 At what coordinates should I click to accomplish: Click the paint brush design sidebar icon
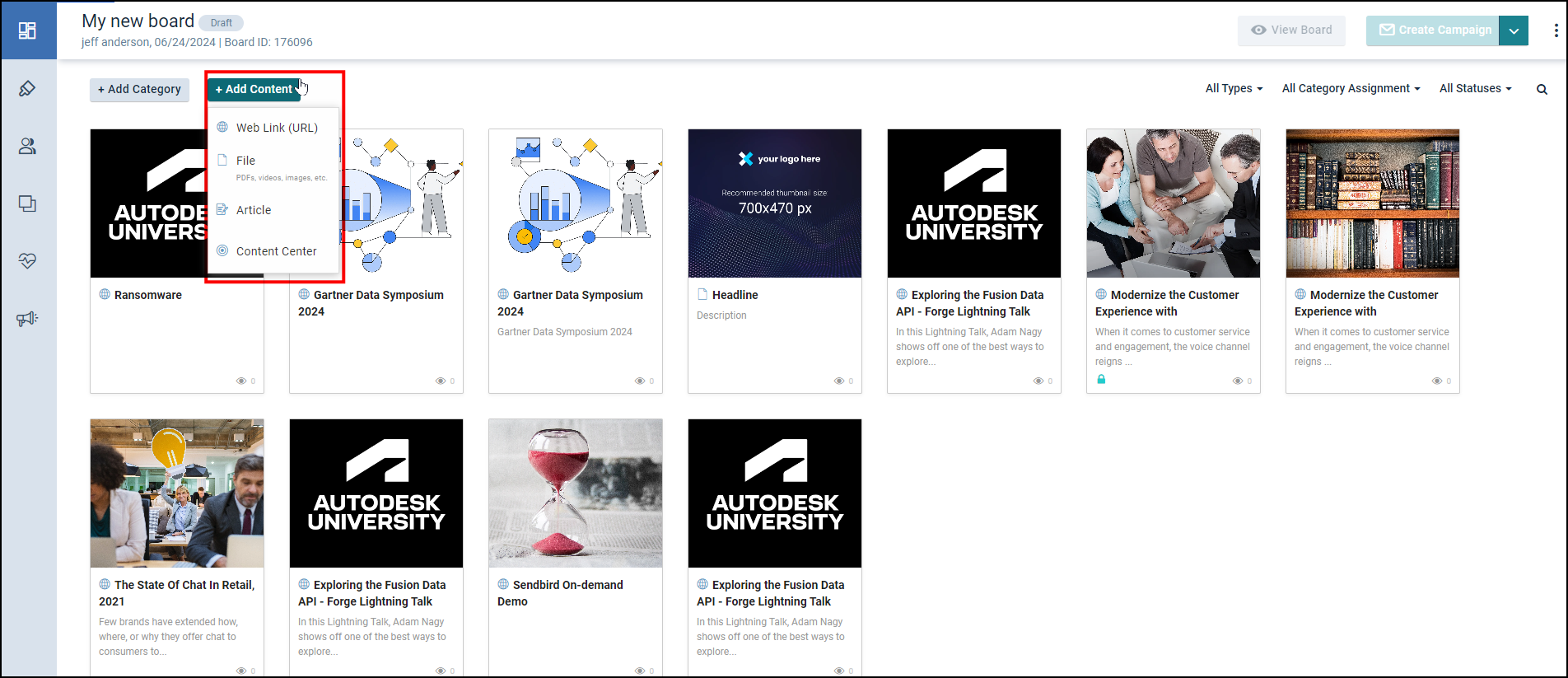tap(27, 88)
